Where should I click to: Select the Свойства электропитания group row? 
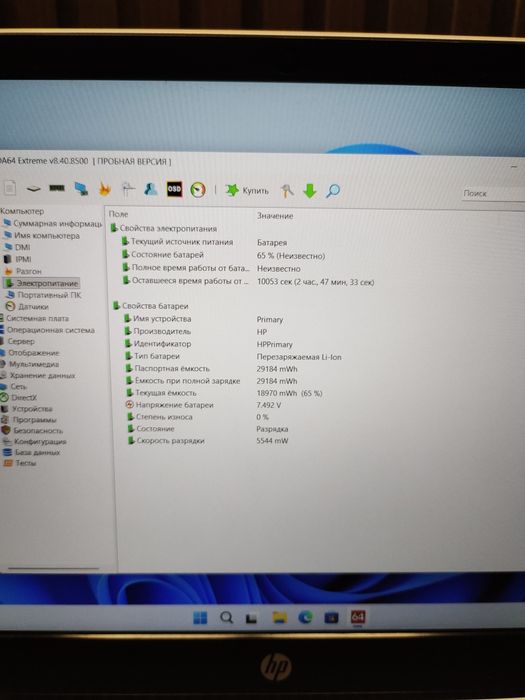coord(163,228)
